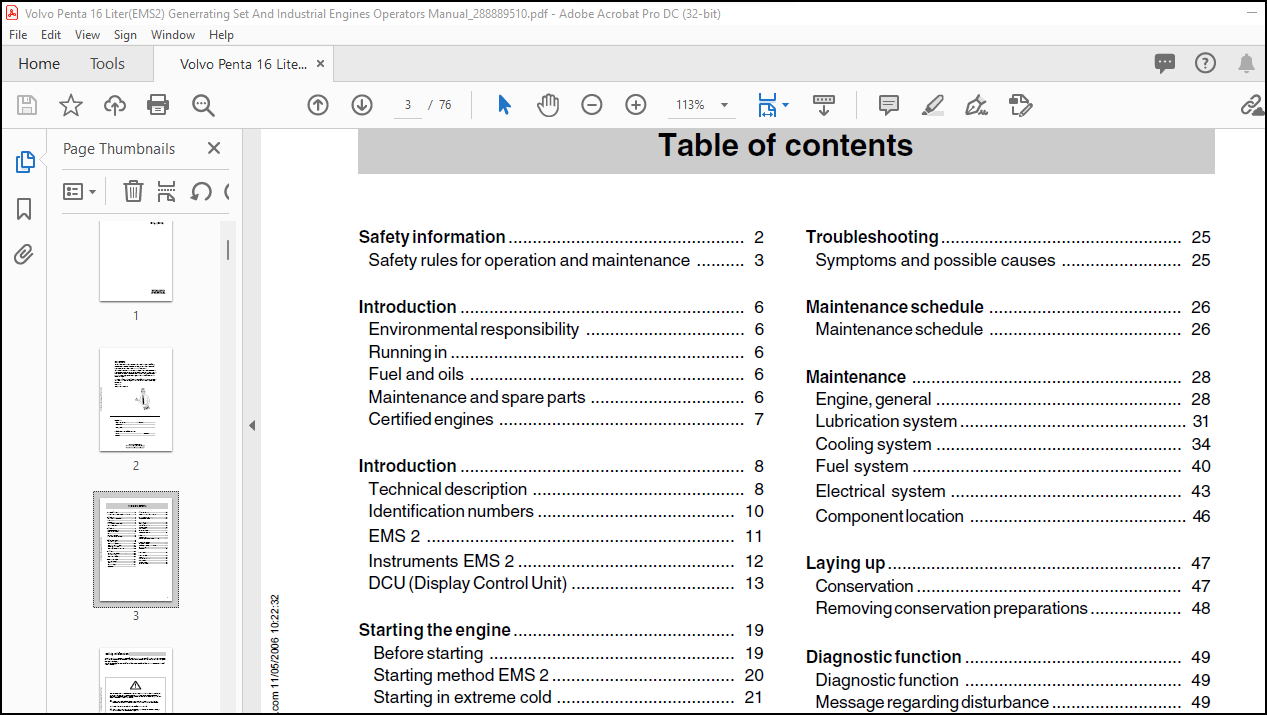Open the Page Thumbnails sidebar icon
Viewport: 1267px width, 715px height.
coord(25,162)
